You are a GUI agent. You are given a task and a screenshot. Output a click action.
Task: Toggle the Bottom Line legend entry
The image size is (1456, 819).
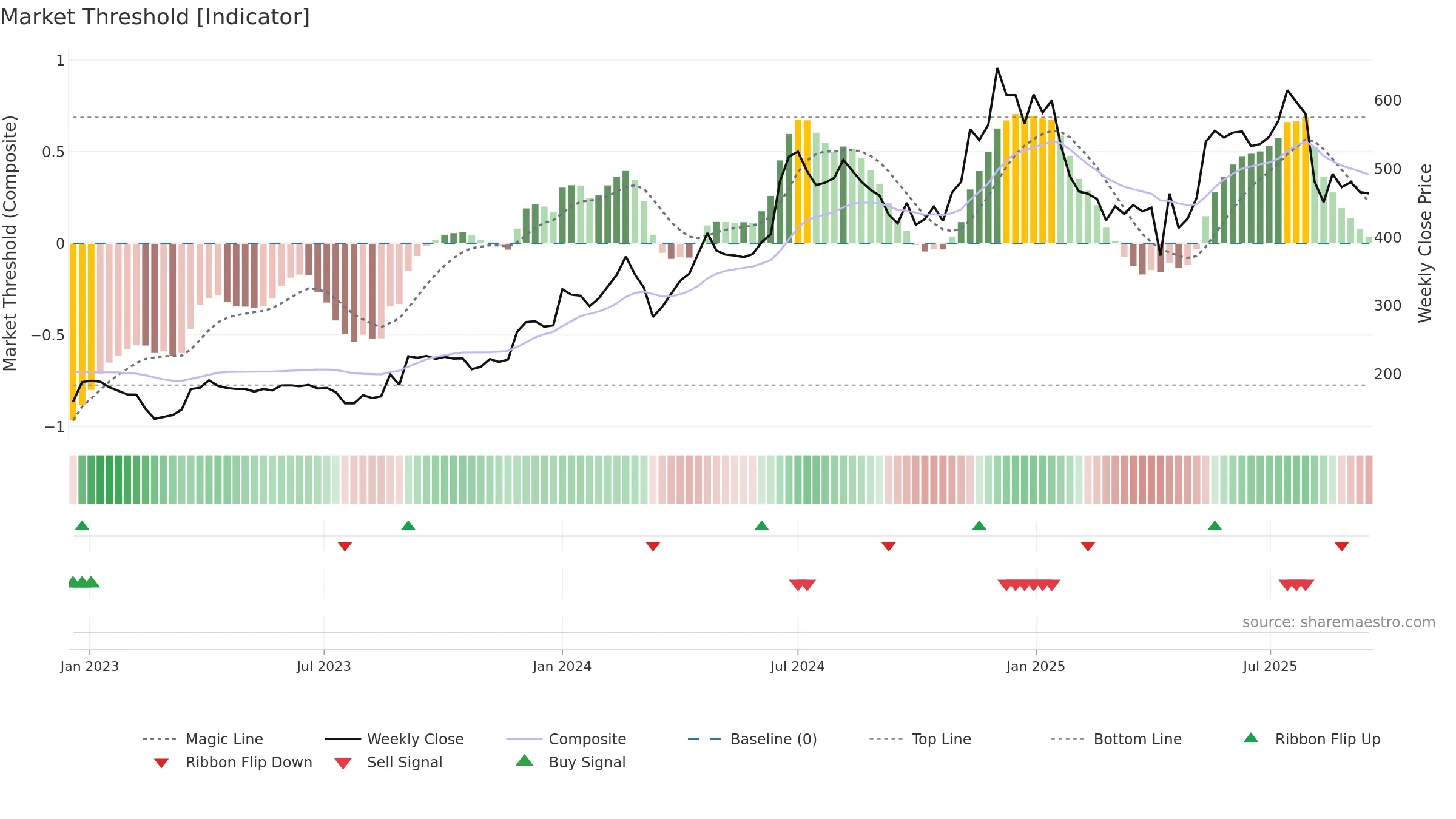pyautogui.click(x=1116, y=739)
